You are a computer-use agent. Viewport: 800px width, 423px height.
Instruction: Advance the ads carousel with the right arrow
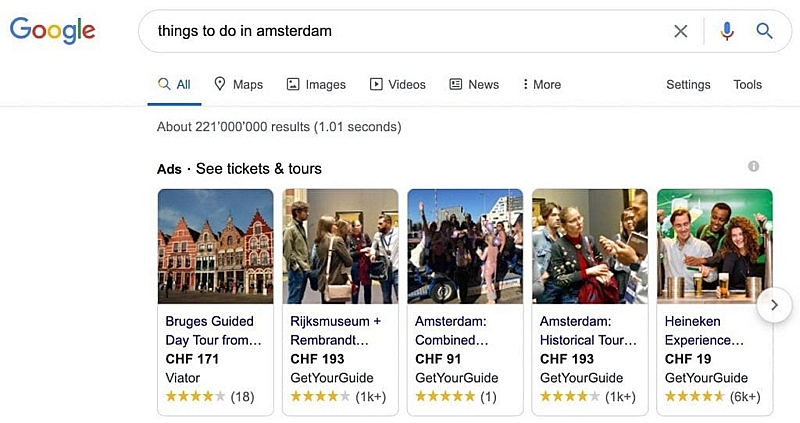pos(774,305)
